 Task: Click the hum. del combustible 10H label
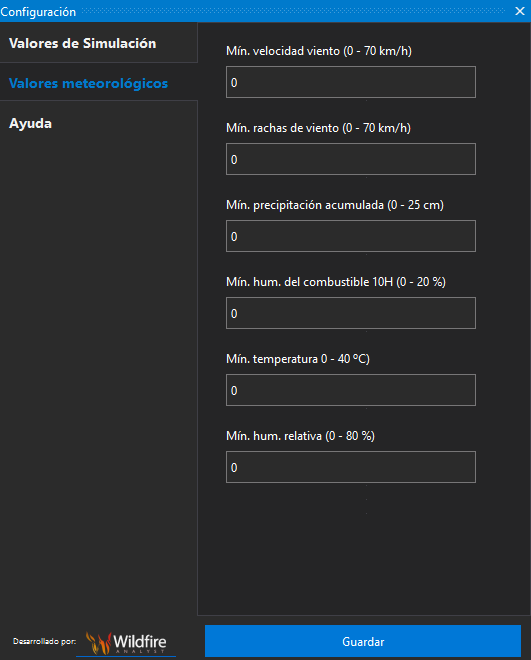(349, 282)
